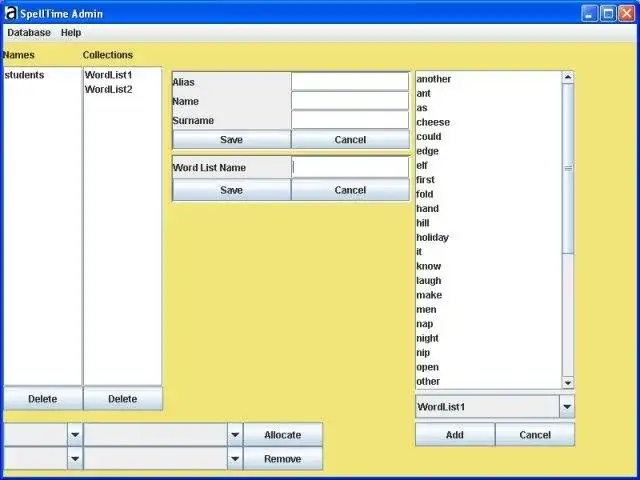This screenshot has height=480, width=640.
Task: Cancel the student details form
Action: click(x=350, y=140)
